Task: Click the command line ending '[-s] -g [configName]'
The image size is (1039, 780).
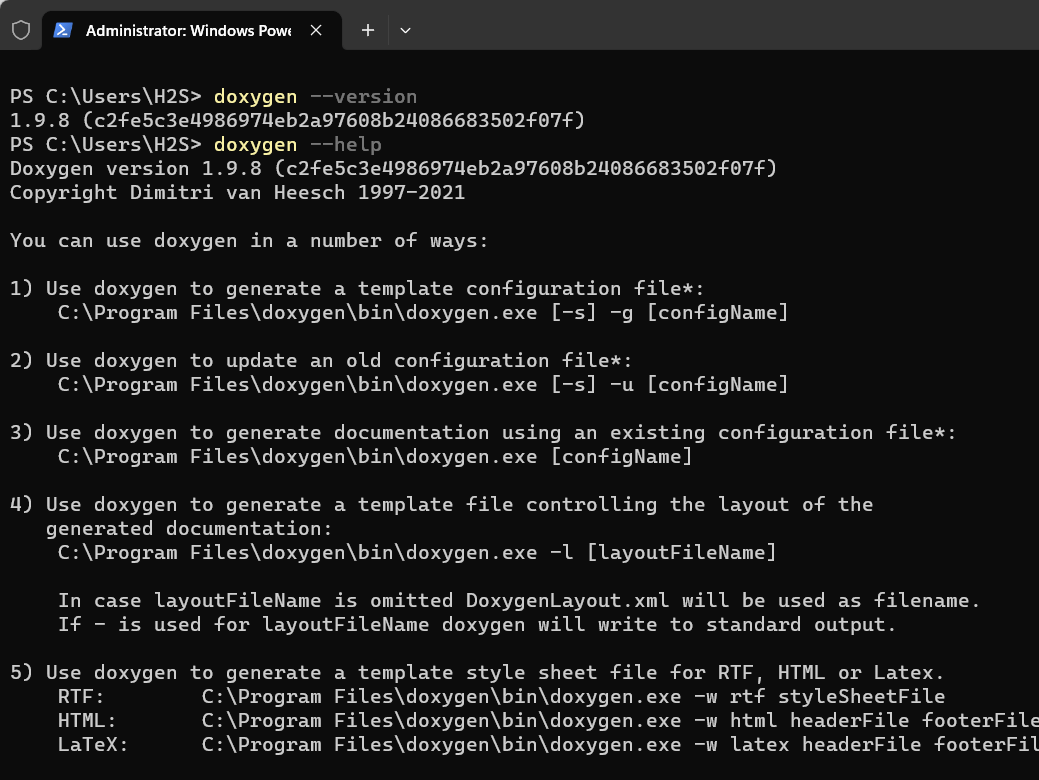Action: [423, 313]
